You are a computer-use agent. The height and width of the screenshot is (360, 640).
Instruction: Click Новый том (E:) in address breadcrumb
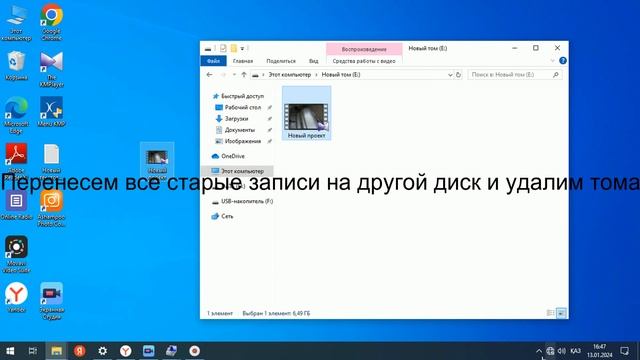tap(341, 75)
